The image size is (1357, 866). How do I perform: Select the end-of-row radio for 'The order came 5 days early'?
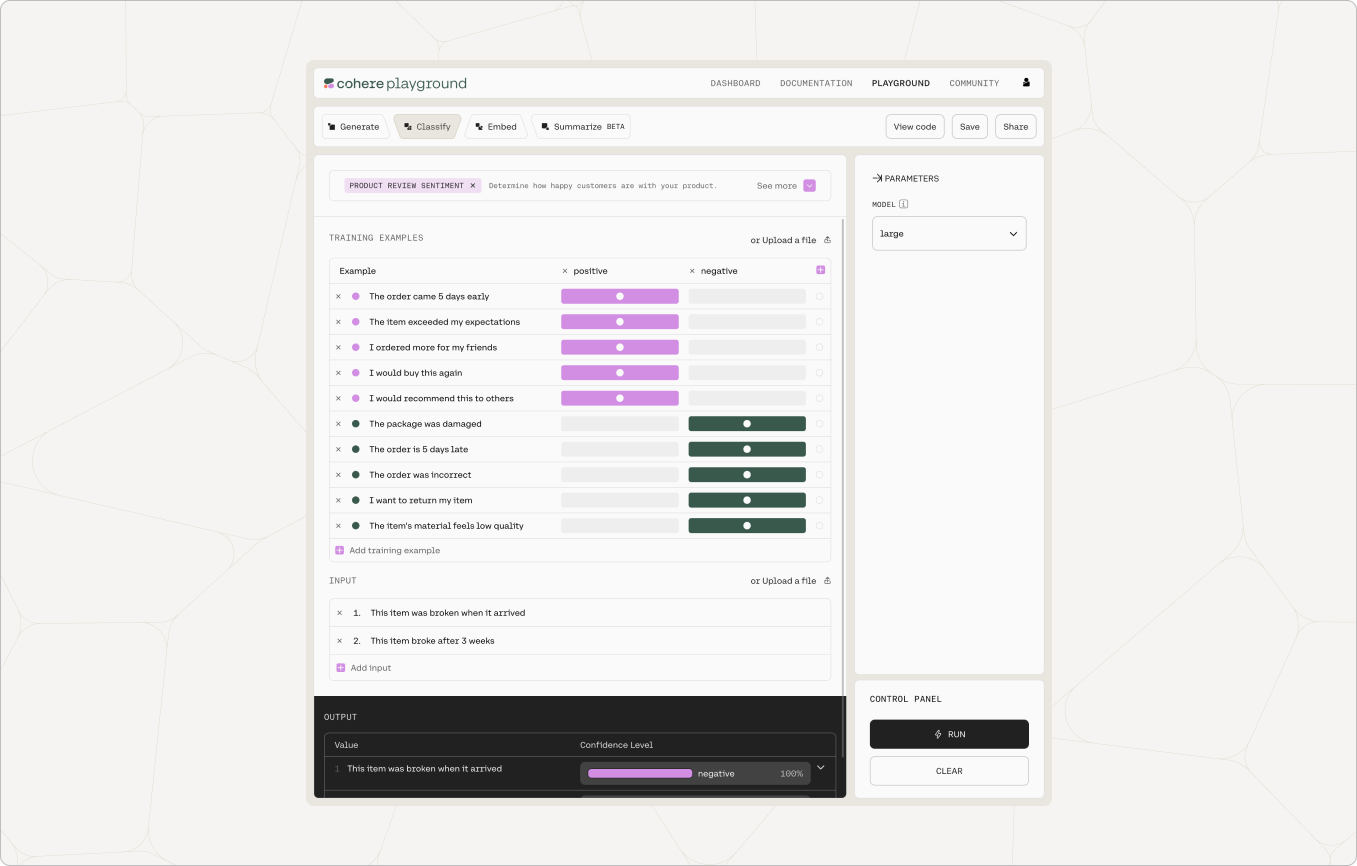[x=820, y=296]
